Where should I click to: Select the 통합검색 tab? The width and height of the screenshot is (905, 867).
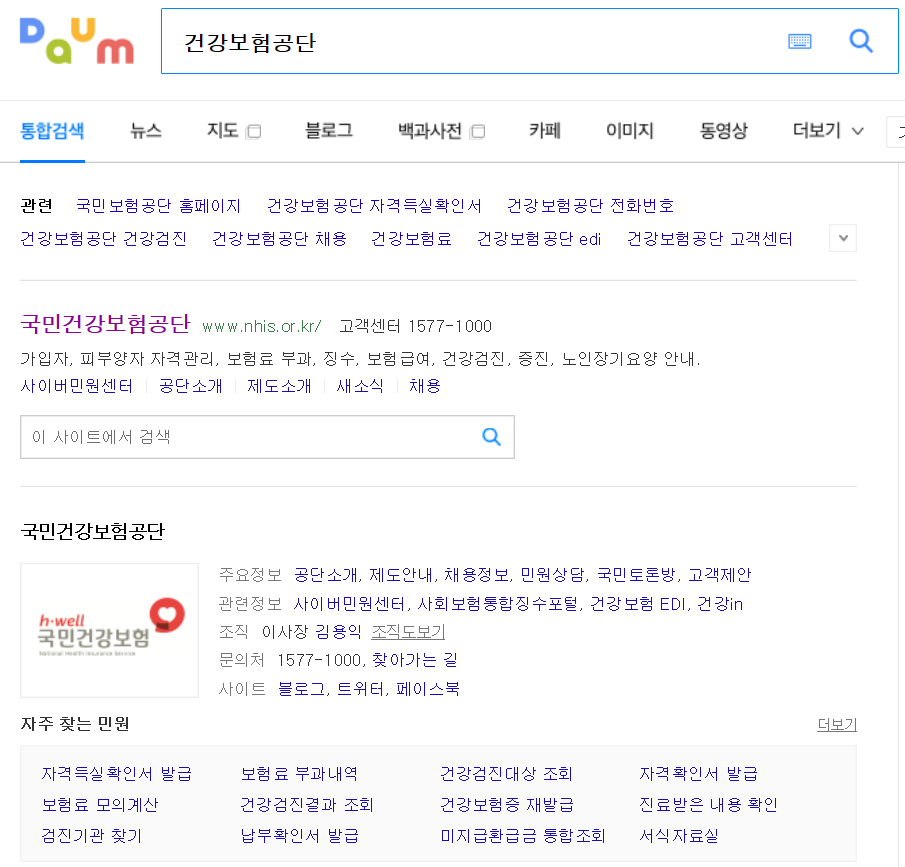52,130
